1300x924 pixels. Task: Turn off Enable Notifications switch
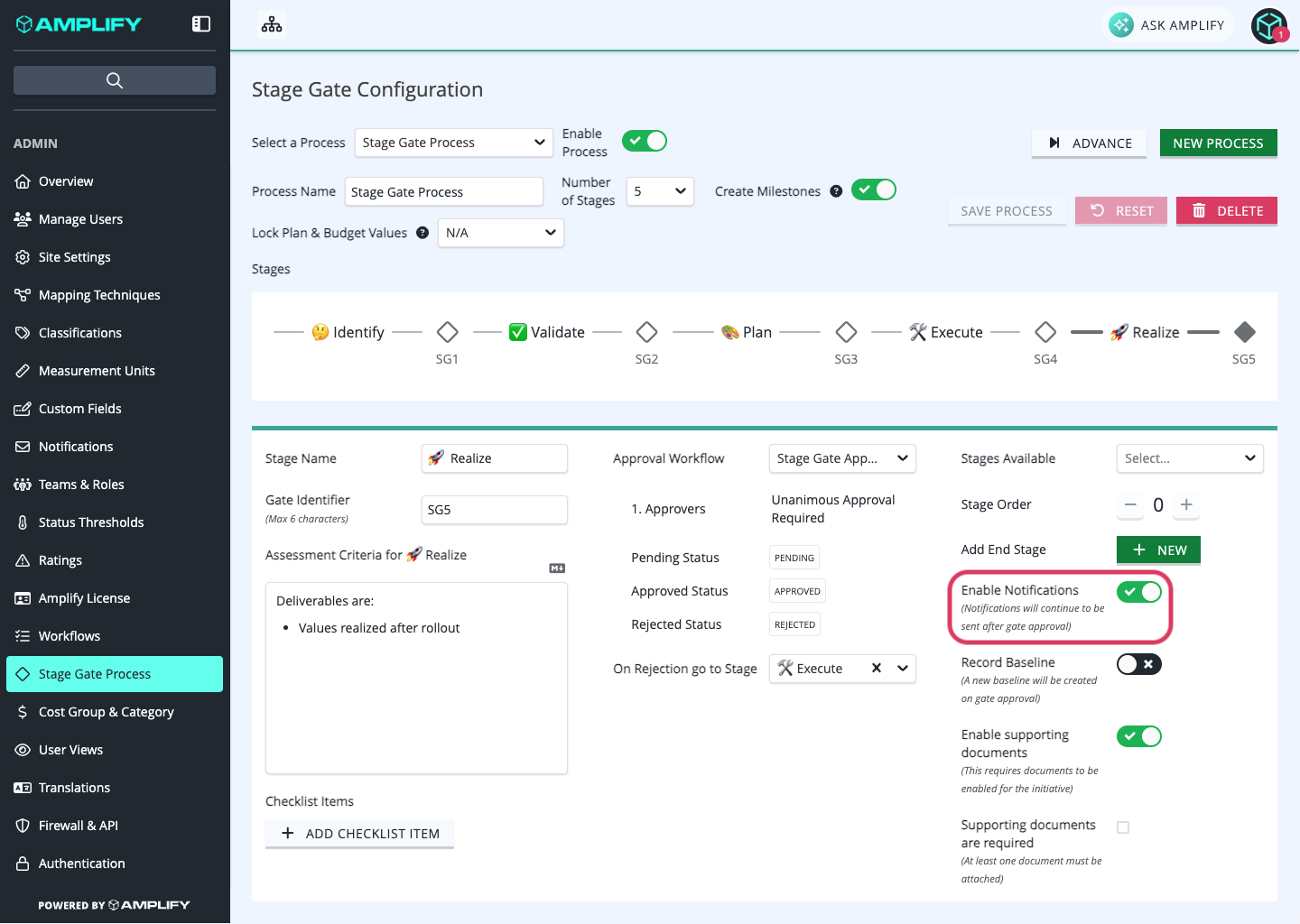coord(1139,592)
